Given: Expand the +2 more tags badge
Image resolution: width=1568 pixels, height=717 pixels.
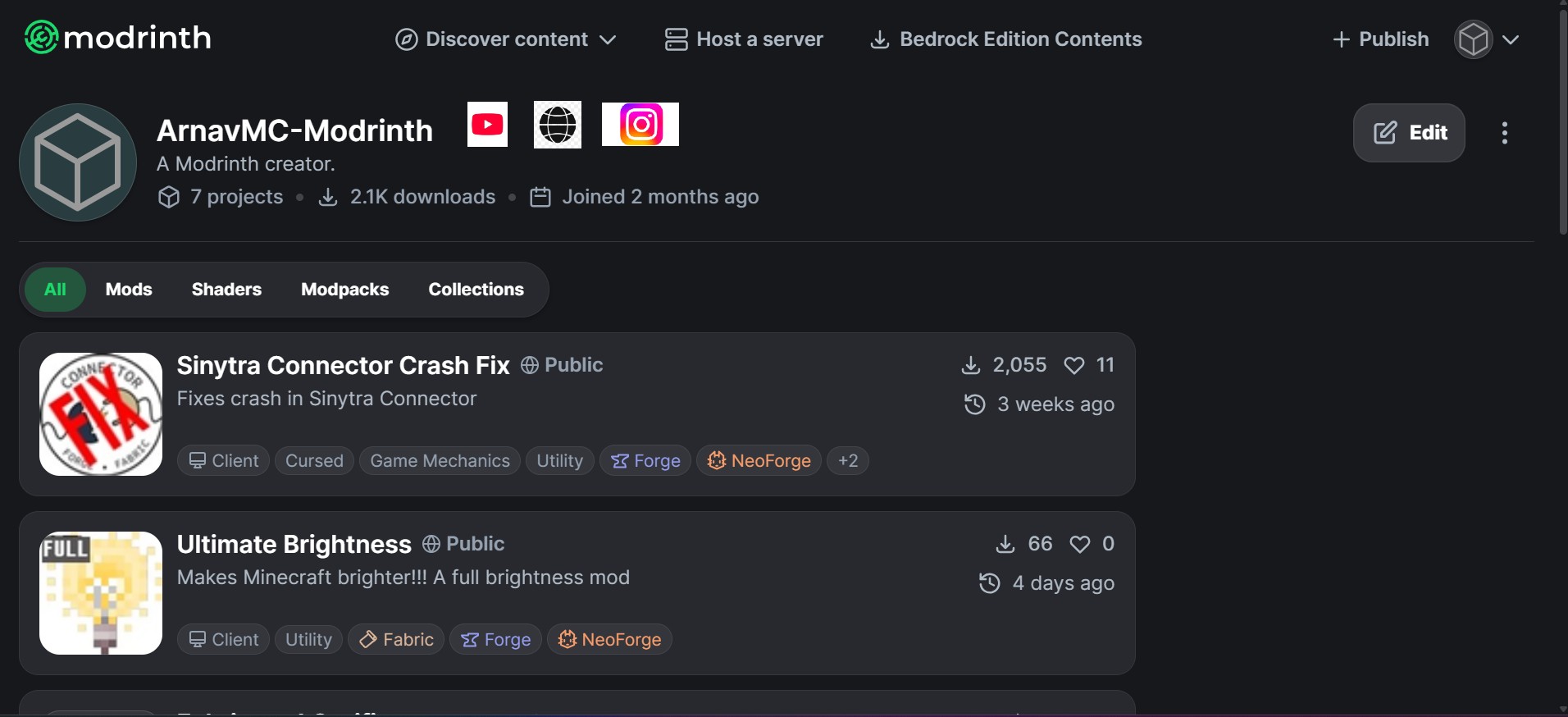Looking at the screenshot, I should click(x=848, y=461).
